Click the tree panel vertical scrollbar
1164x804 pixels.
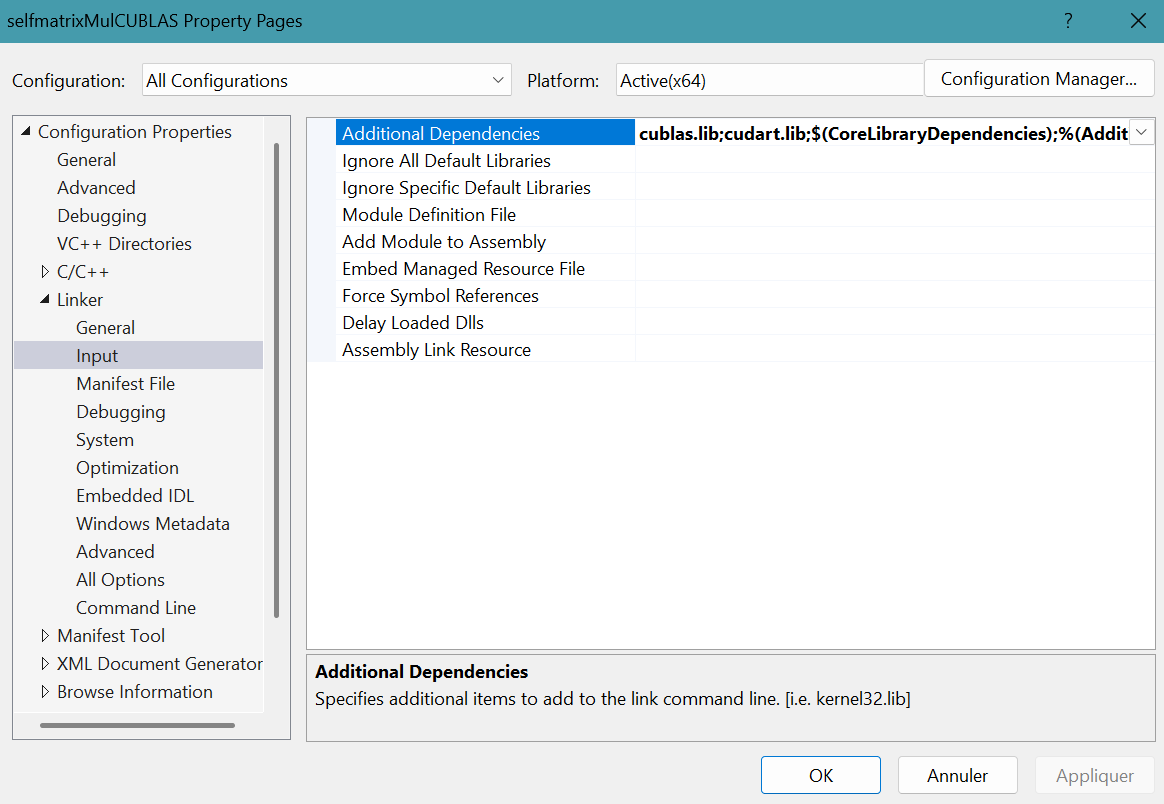pos(276,380)
